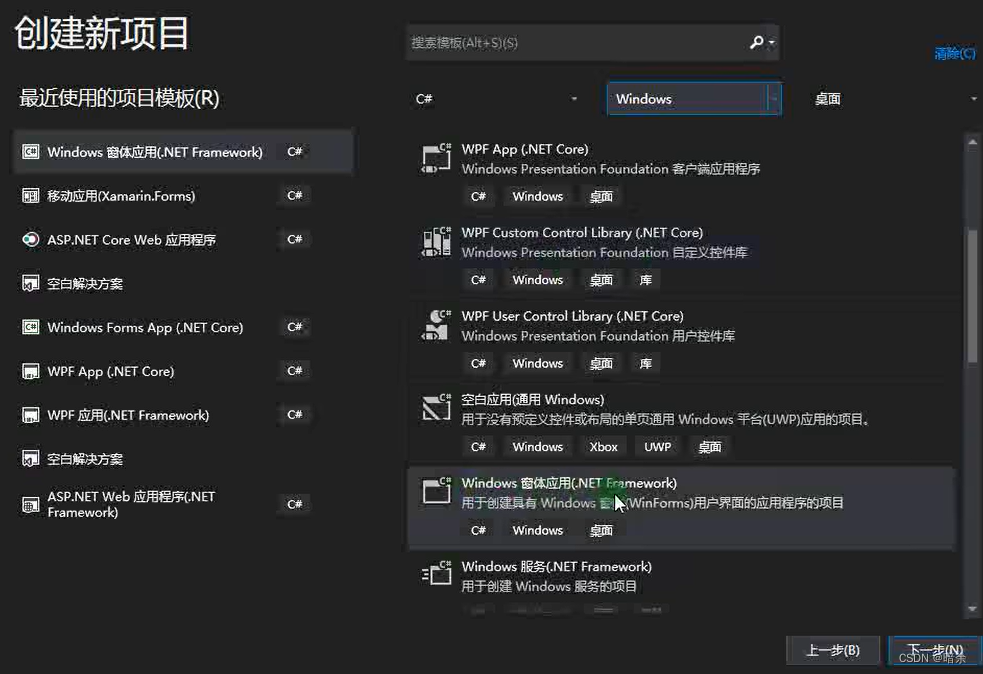
Task: Click the Windows 服务 template icon in list
Action: pos(436,574)
